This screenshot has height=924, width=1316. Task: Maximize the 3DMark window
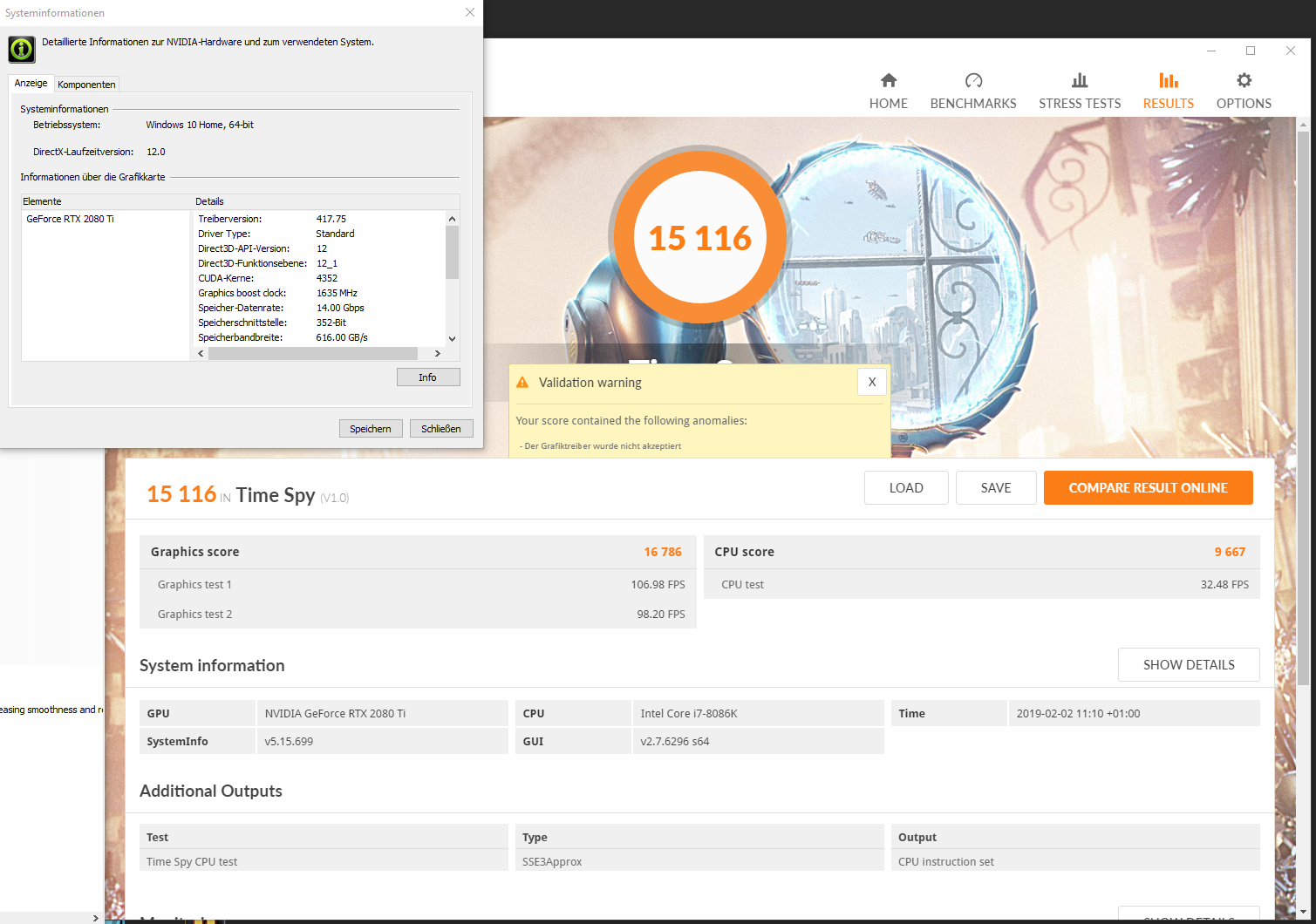1251,51
